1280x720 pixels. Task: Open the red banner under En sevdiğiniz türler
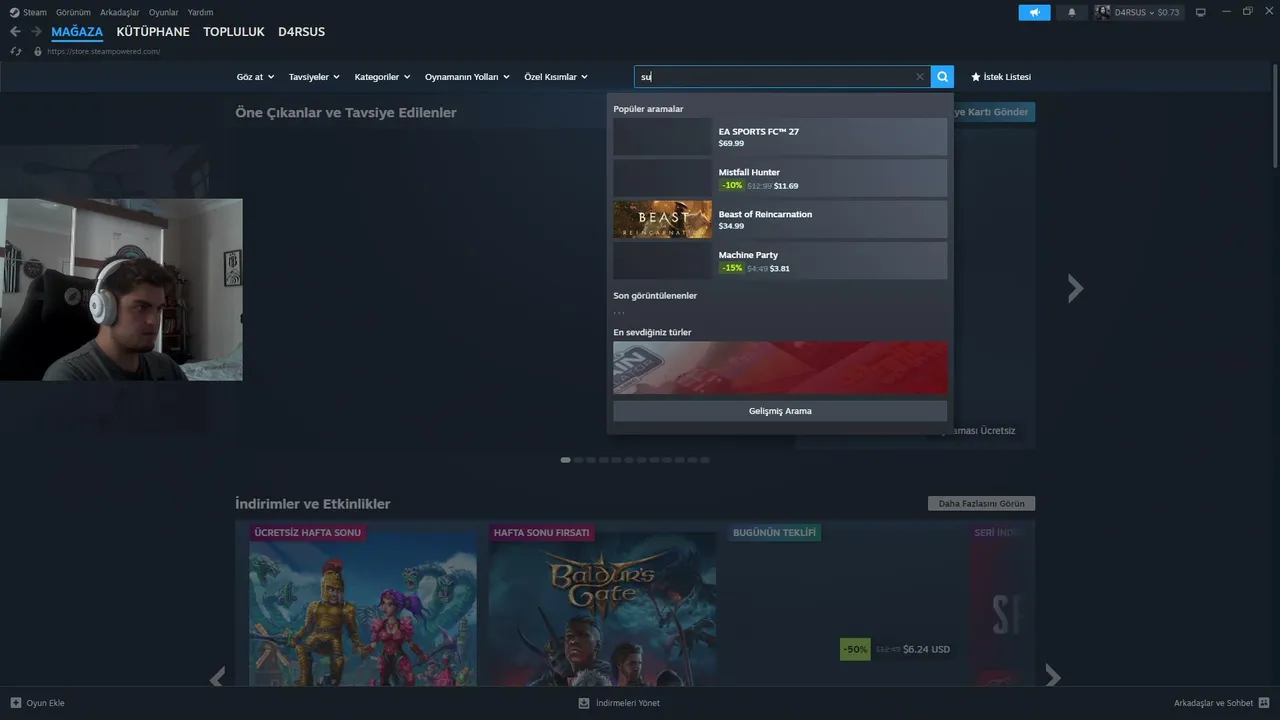[780, 368]
